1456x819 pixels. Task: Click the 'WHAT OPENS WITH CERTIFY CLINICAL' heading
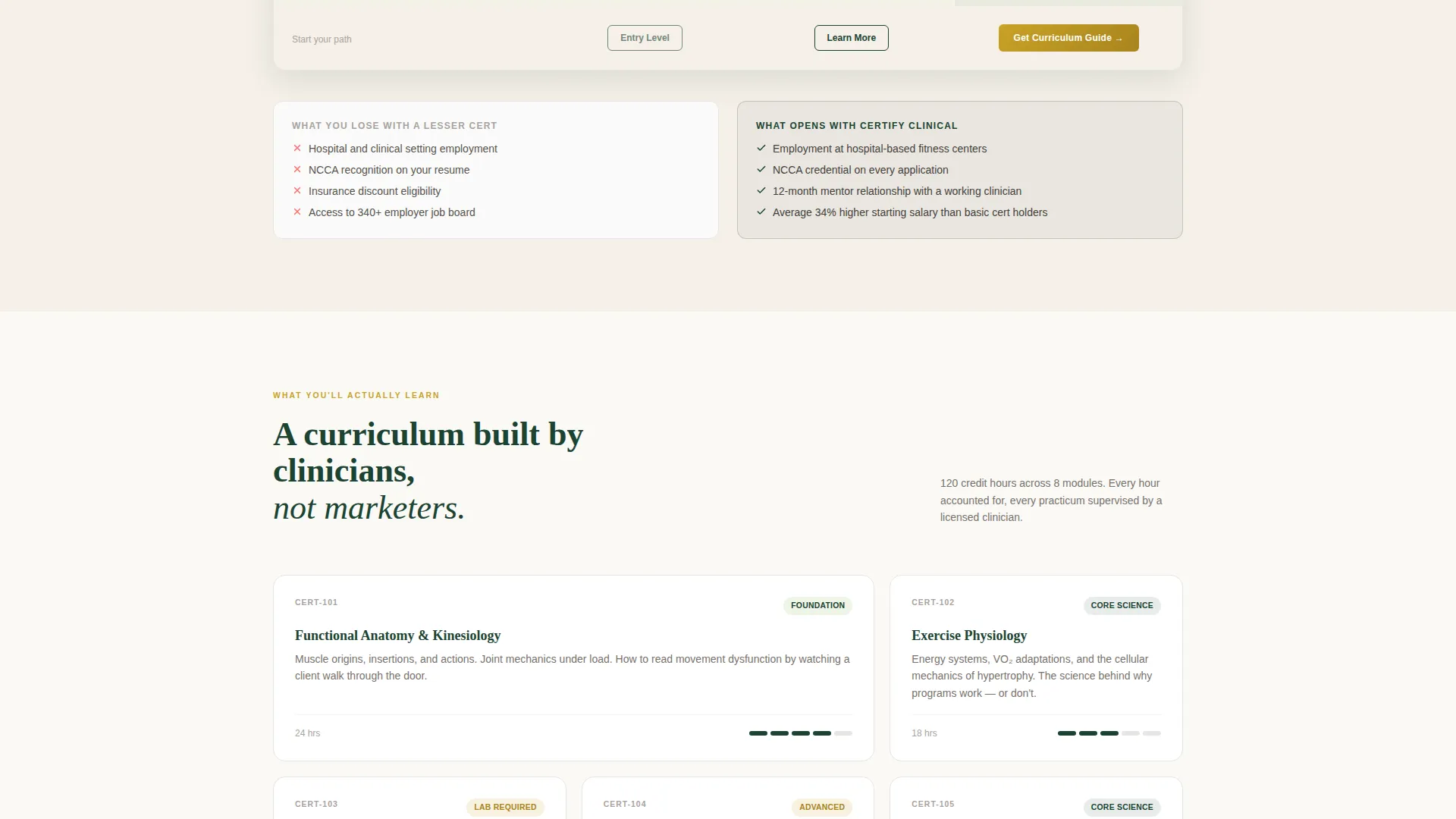coord(856,126)
